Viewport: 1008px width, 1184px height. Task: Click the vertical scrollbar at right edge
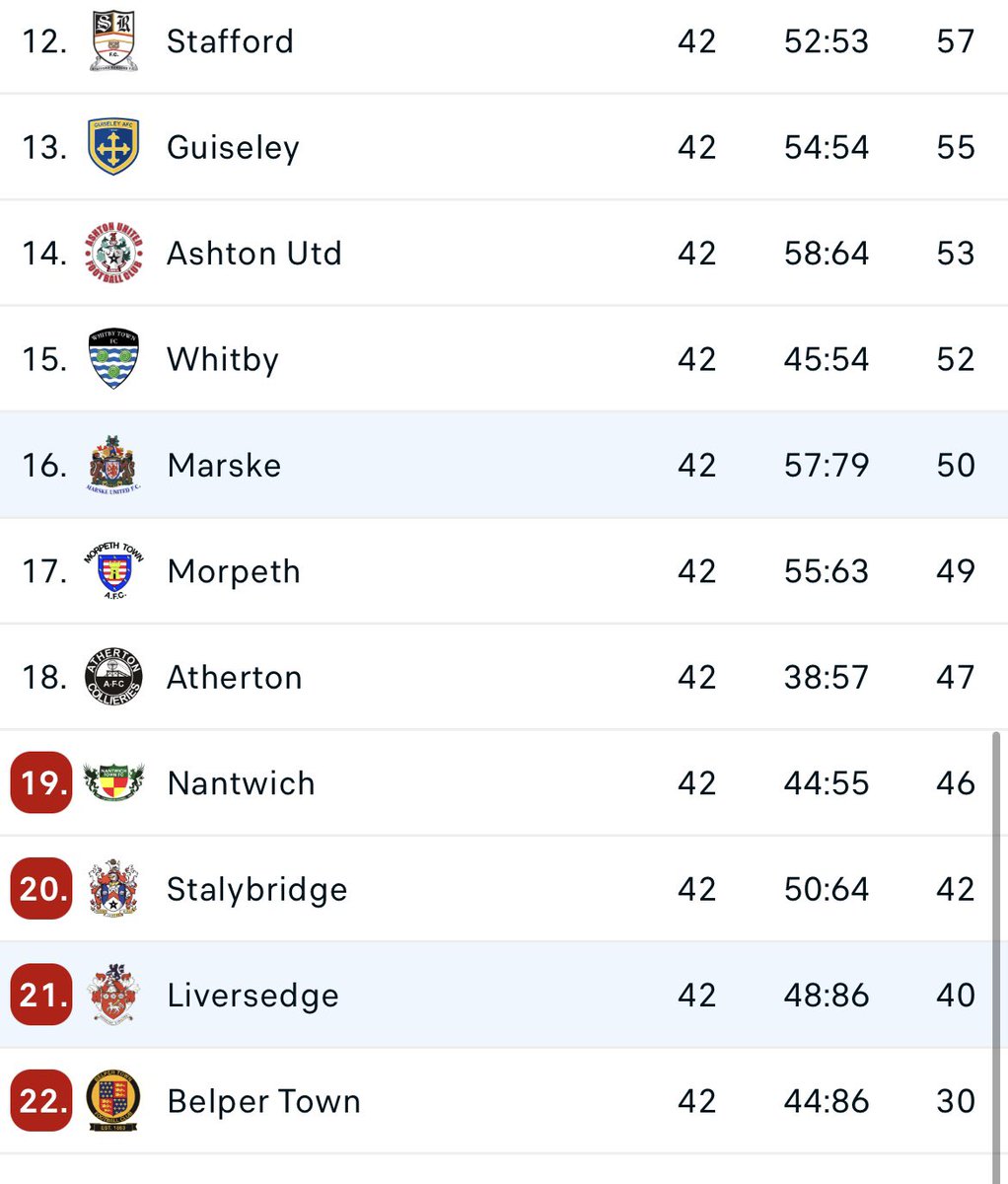tap(995, 955)
